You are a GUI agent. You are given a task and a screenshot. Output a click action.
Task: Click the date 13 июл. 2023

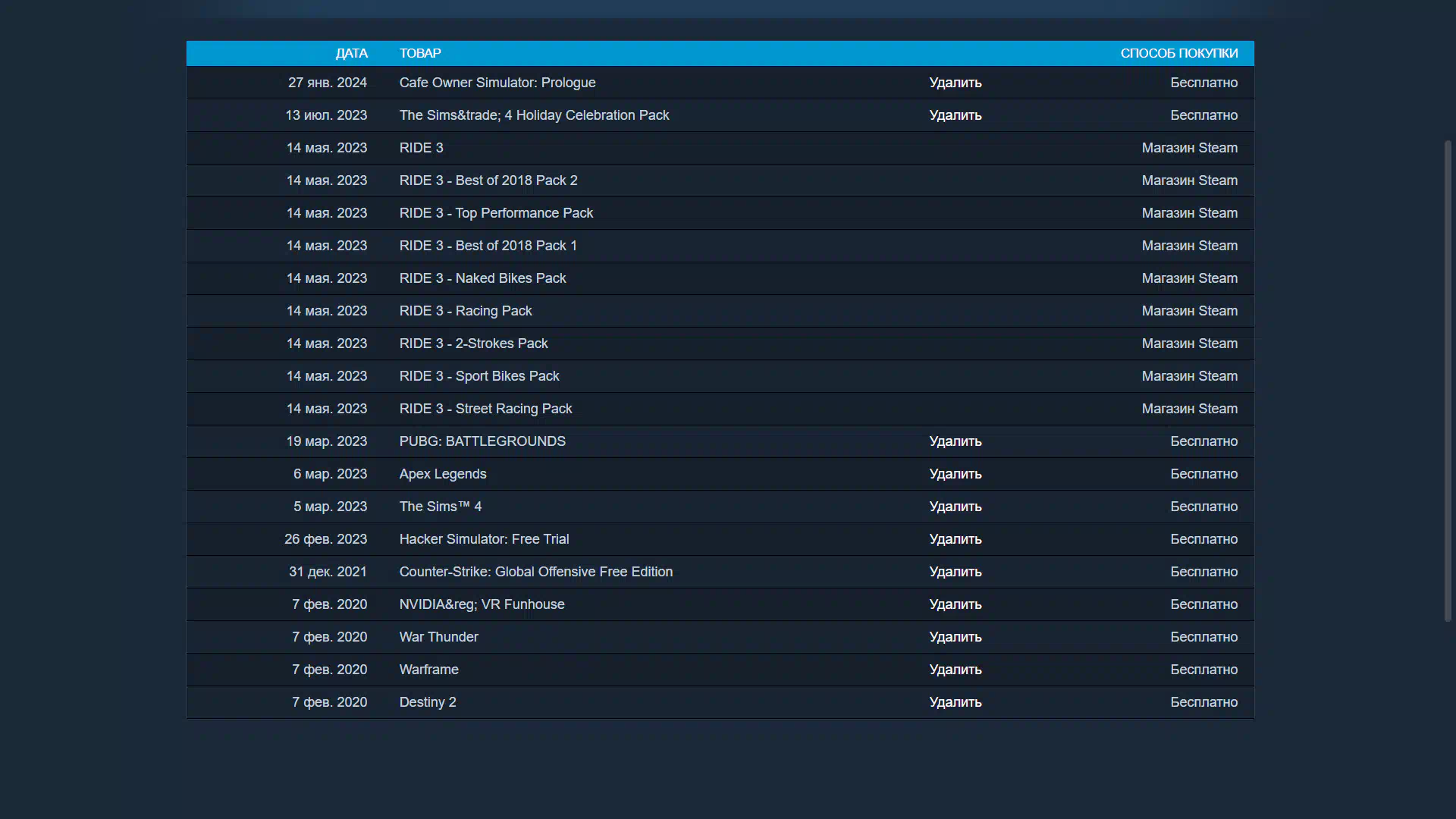click(x=326, y=115)
